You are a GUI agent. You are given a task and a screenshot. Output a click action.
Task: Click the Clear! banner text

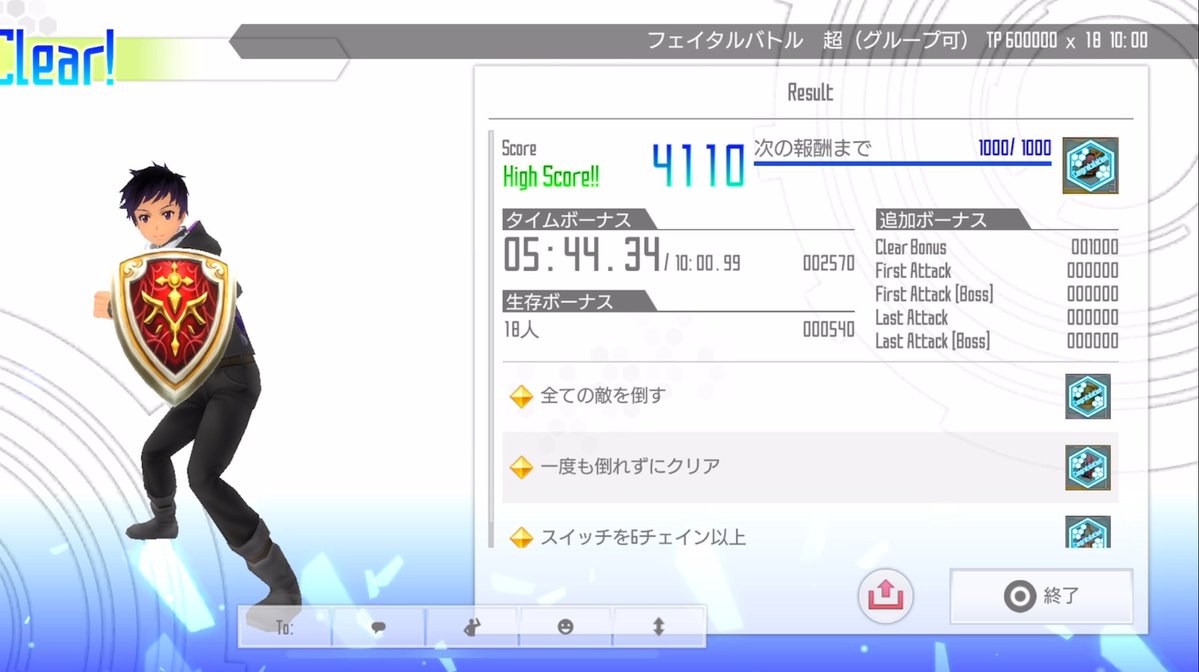[57, 57]
